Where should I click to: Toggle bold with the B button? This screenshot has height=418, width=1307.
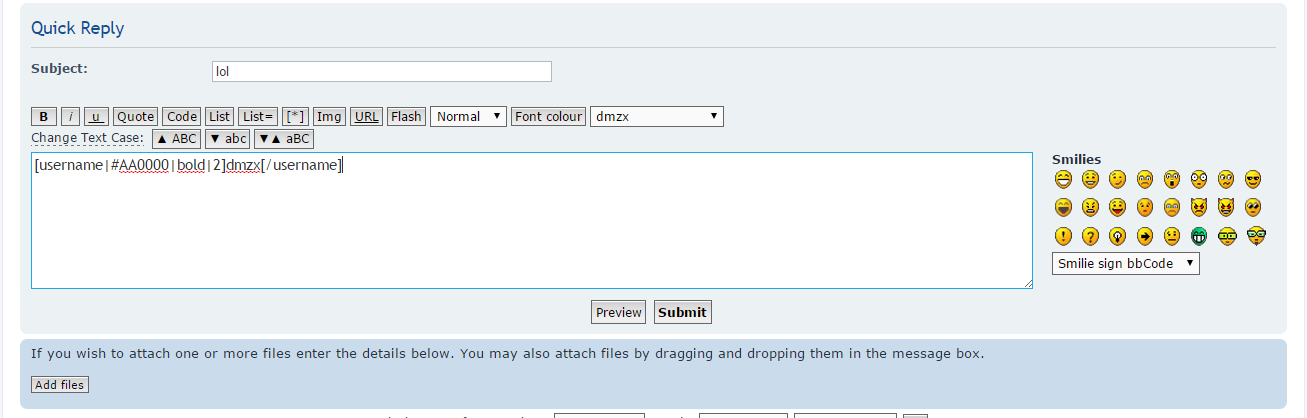[x=44, y=117]
